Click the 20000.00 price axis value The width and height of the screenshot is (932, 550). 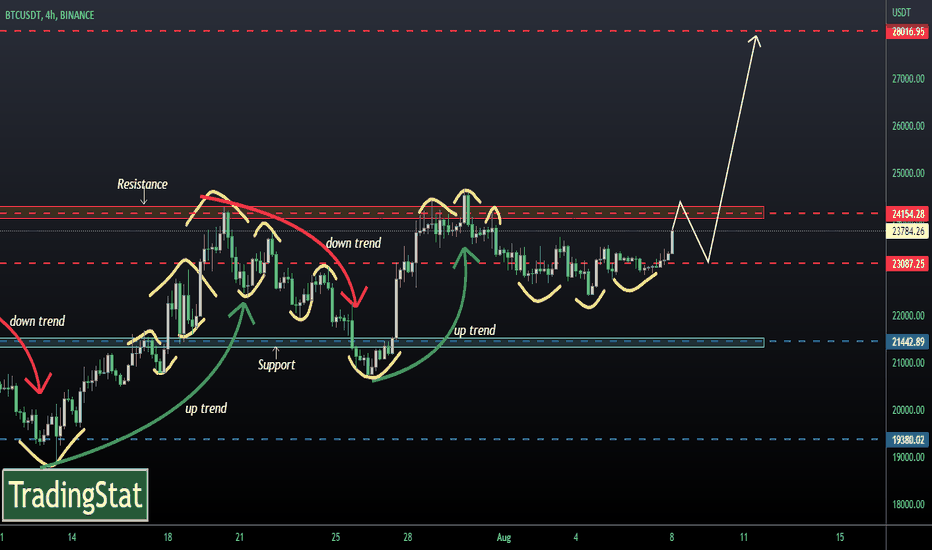(908, 410)
